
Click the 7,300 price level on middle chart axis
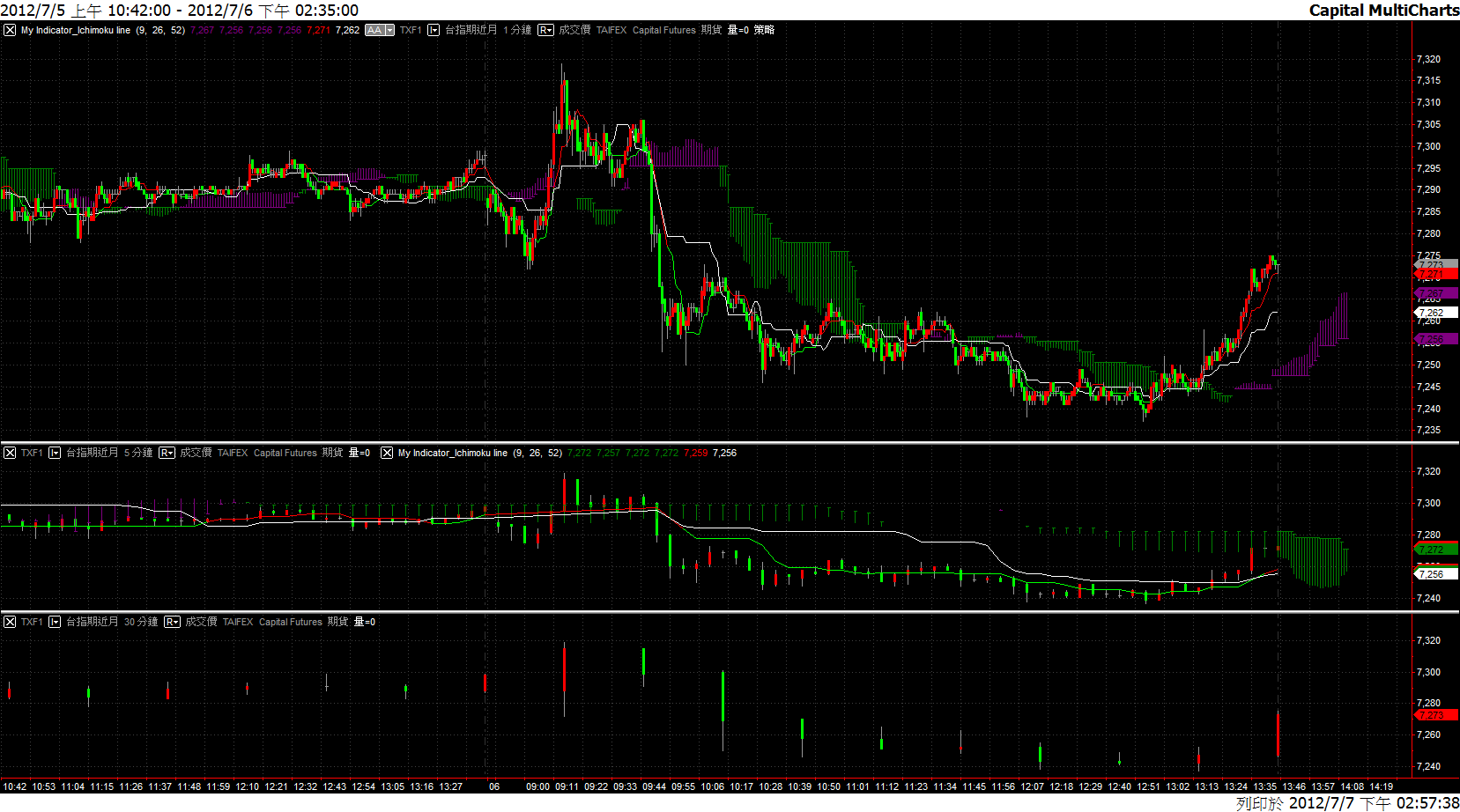pyautogui.click(x=1428, y=503)
